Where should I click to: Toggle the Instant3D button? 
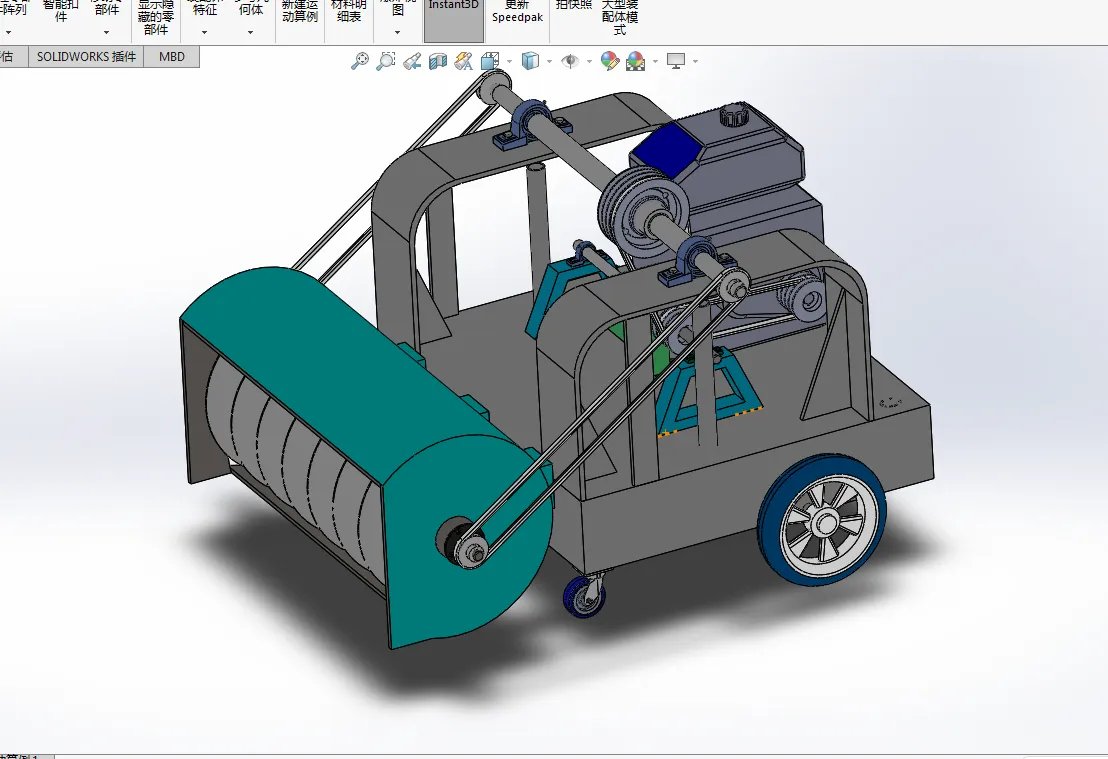click(454, 20)
